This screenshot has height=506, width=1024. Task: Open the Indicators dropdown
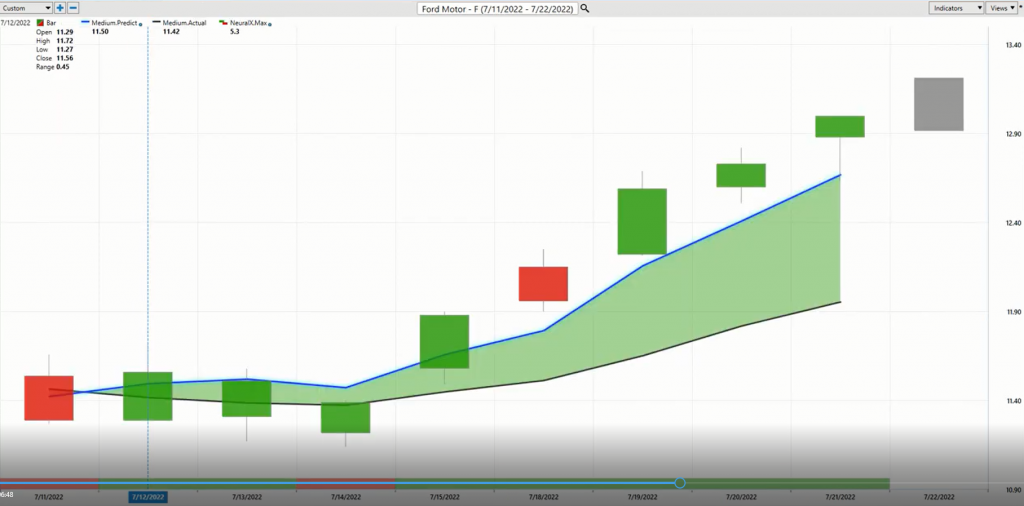click(x=955, y=8)
